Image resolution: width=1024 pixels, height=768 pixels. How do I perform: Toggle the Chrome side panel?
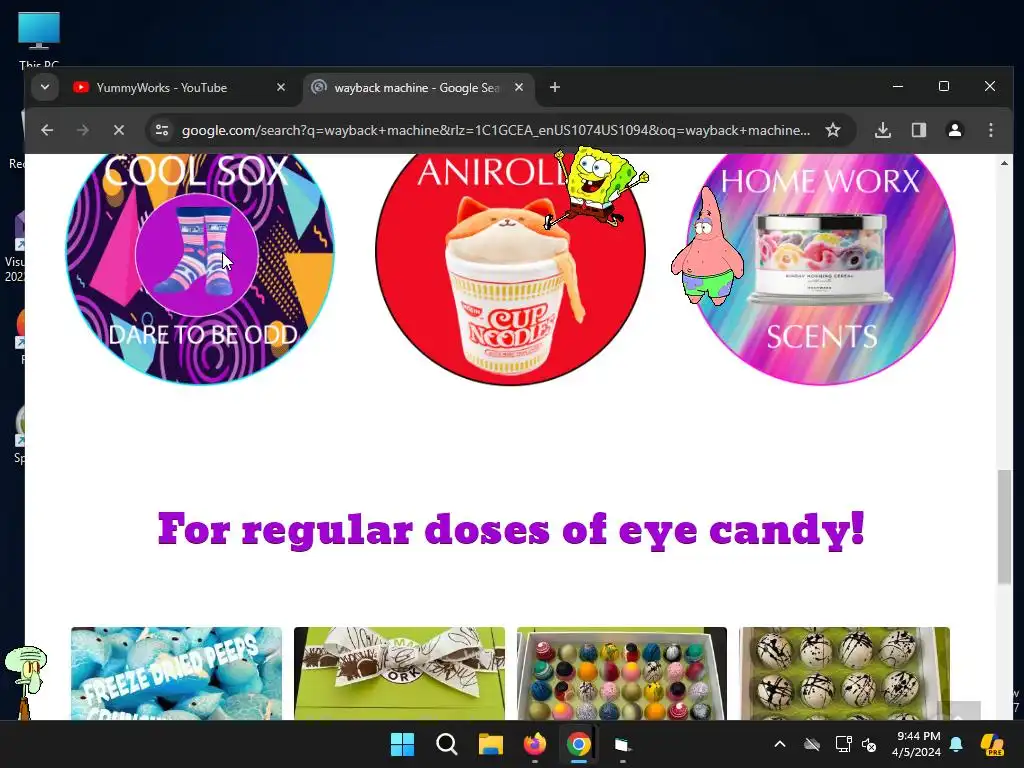coord(919,130)
